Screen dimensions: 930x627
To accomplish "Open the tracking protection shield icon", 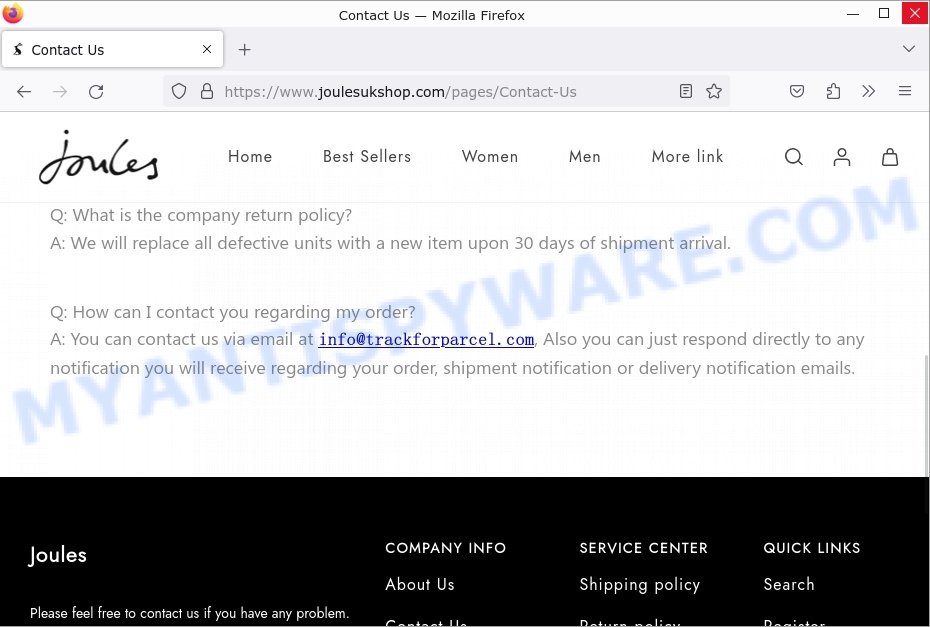I will tap(179, 91).
